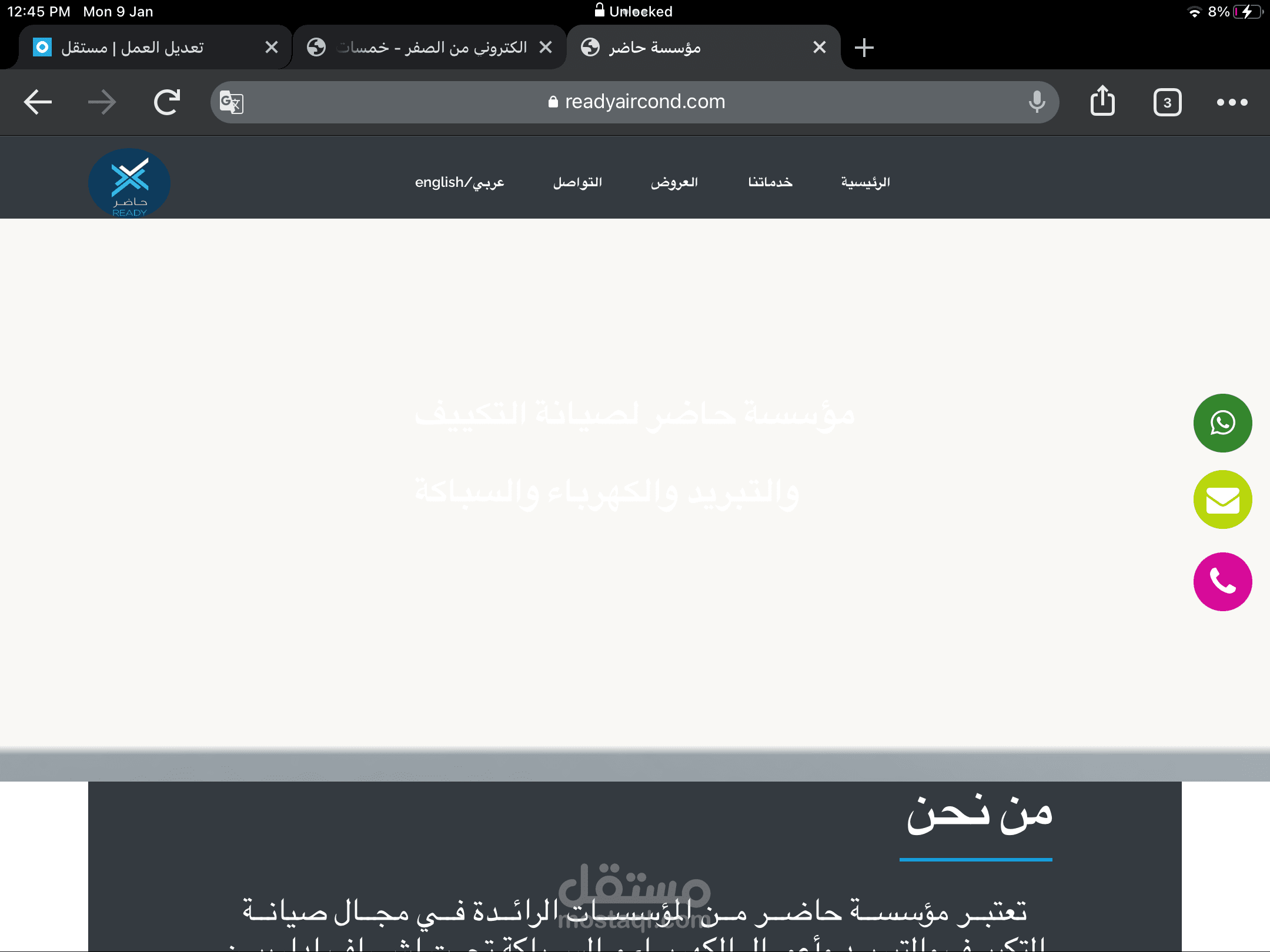Reload the page with refresh icon

pyautogui.click(x=167, y=102)
